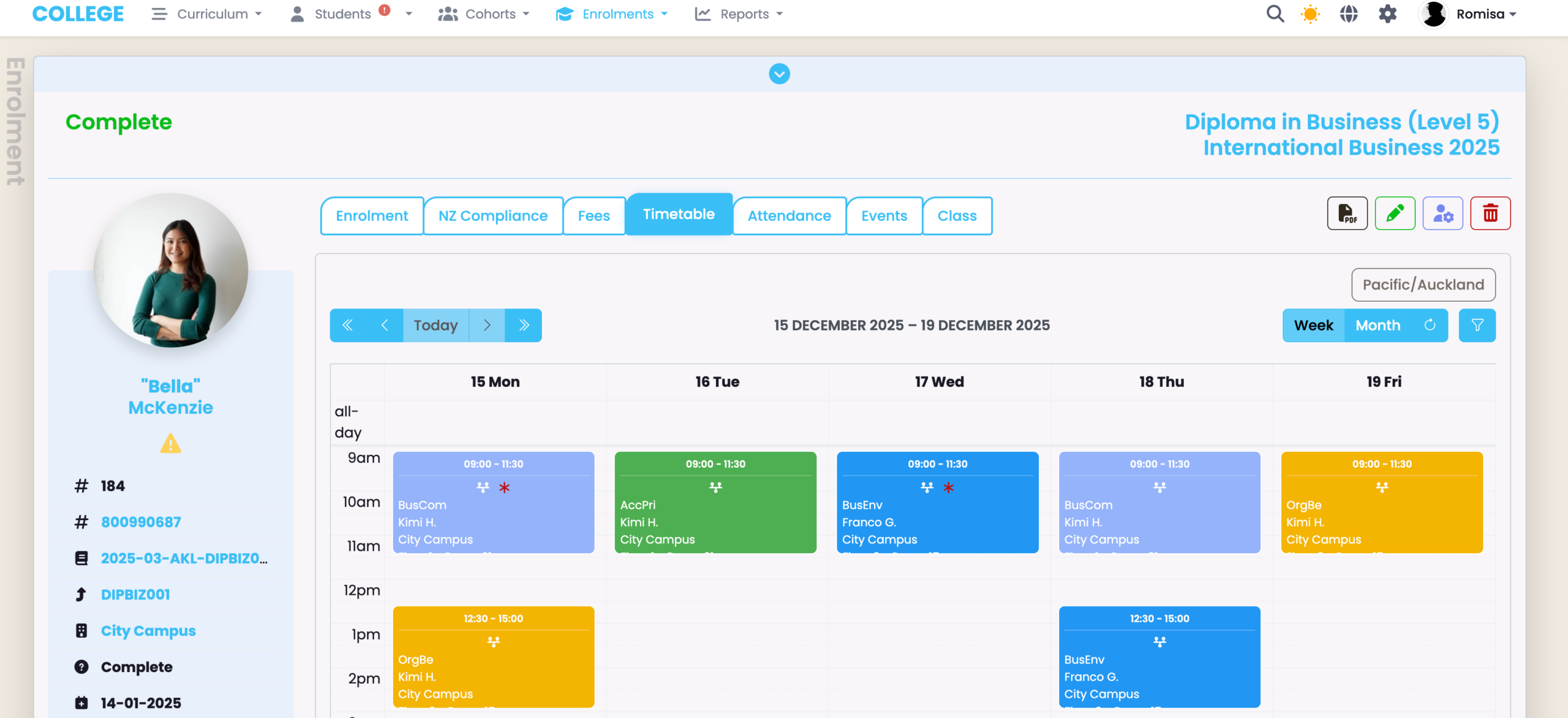Toggle the sun light-mode theme icon
The width and height of the screenshot is (1568, 718).
1310,14
